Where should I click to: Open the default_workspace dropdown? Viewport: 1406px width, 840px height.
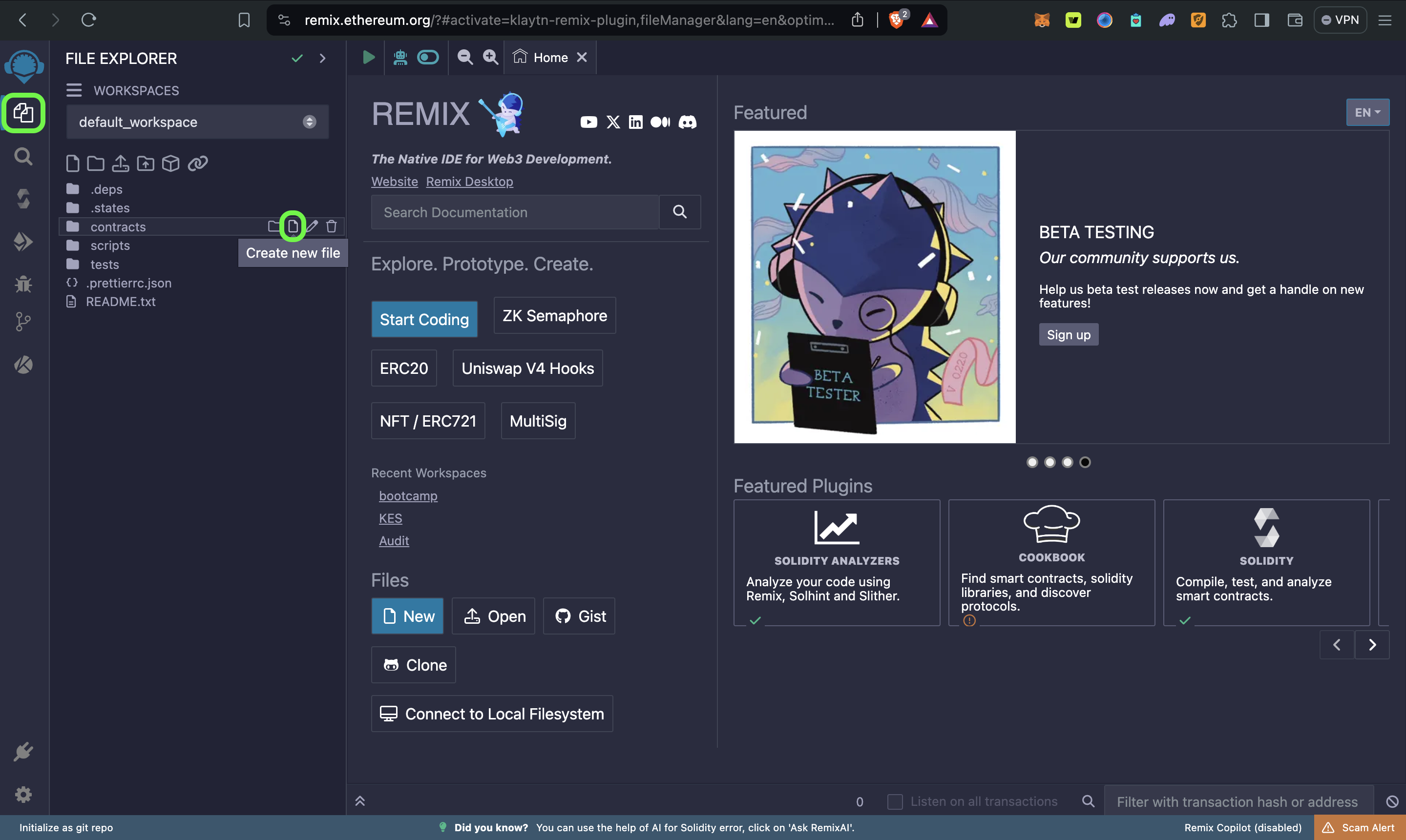point(197,122)
